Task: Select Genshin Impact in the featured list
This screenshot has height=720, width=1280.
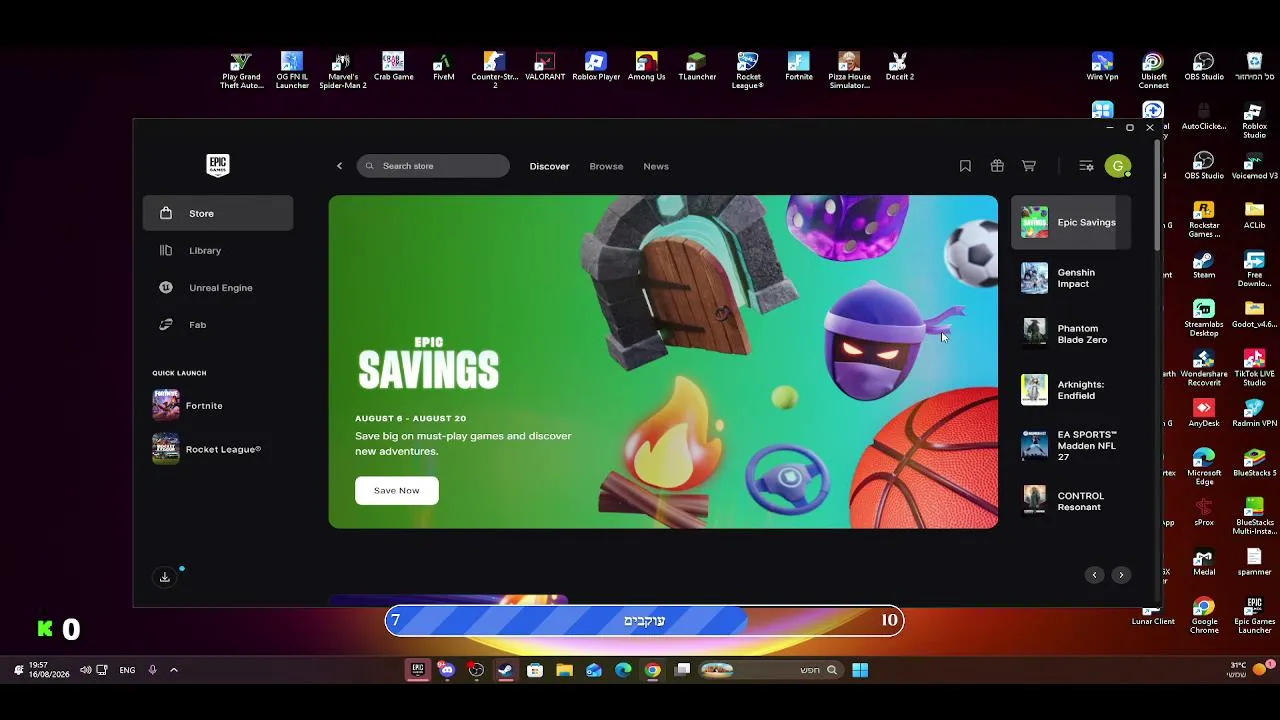Action: coord(1071,278)
